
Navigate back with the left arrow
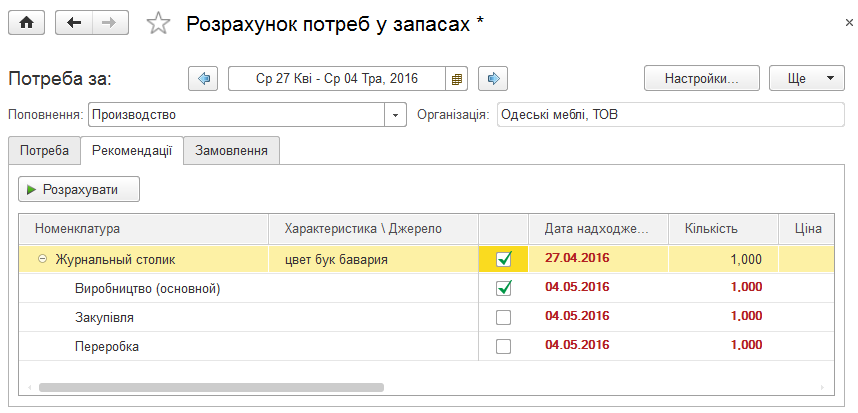(74, 22)
